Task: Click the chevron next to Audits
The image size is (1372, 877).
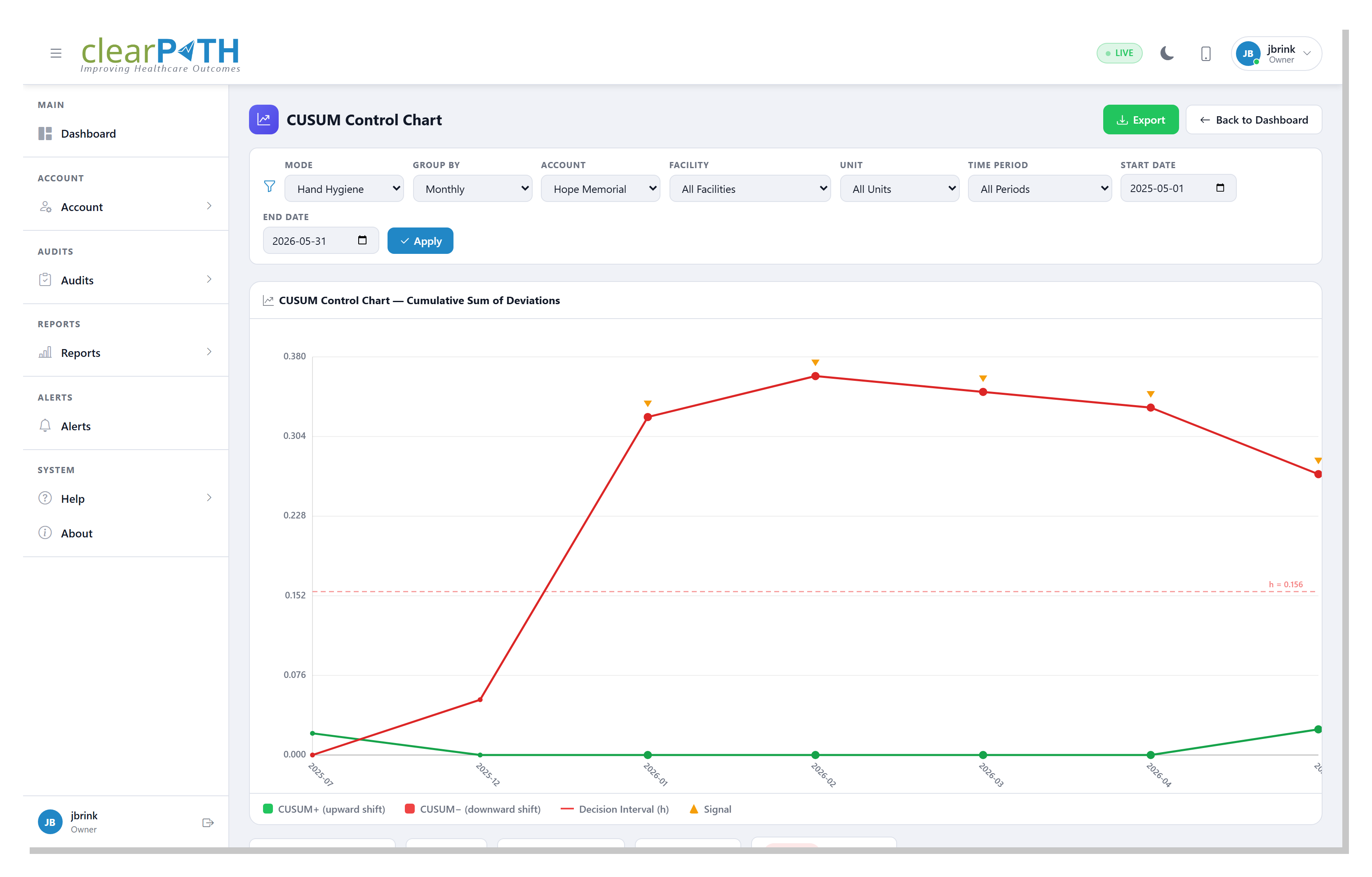Action: (209, 279)
